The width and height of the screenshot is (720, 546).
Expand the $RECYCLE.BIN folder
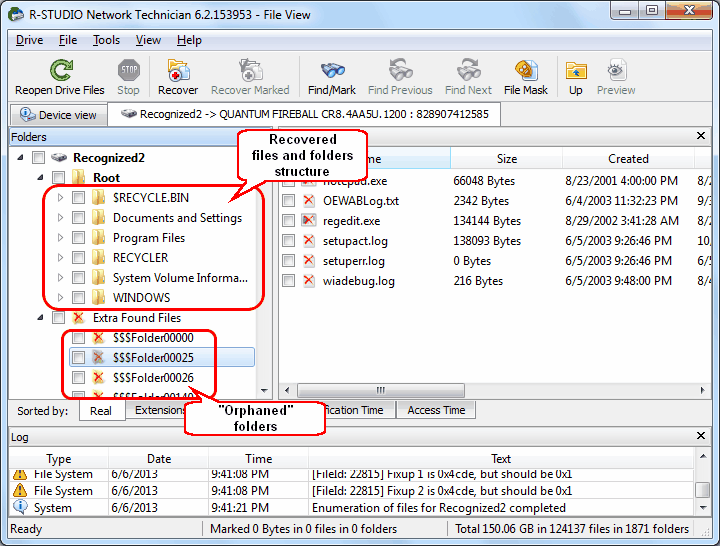(x=60, y=197)
